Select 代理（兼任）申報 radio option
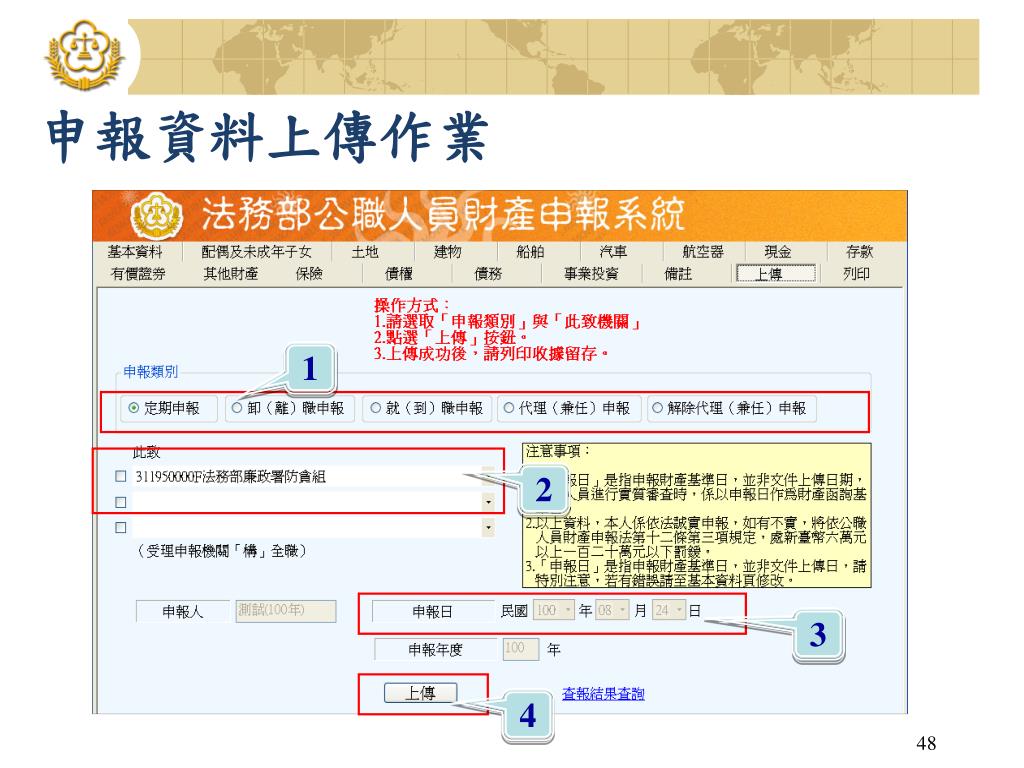 509,408
